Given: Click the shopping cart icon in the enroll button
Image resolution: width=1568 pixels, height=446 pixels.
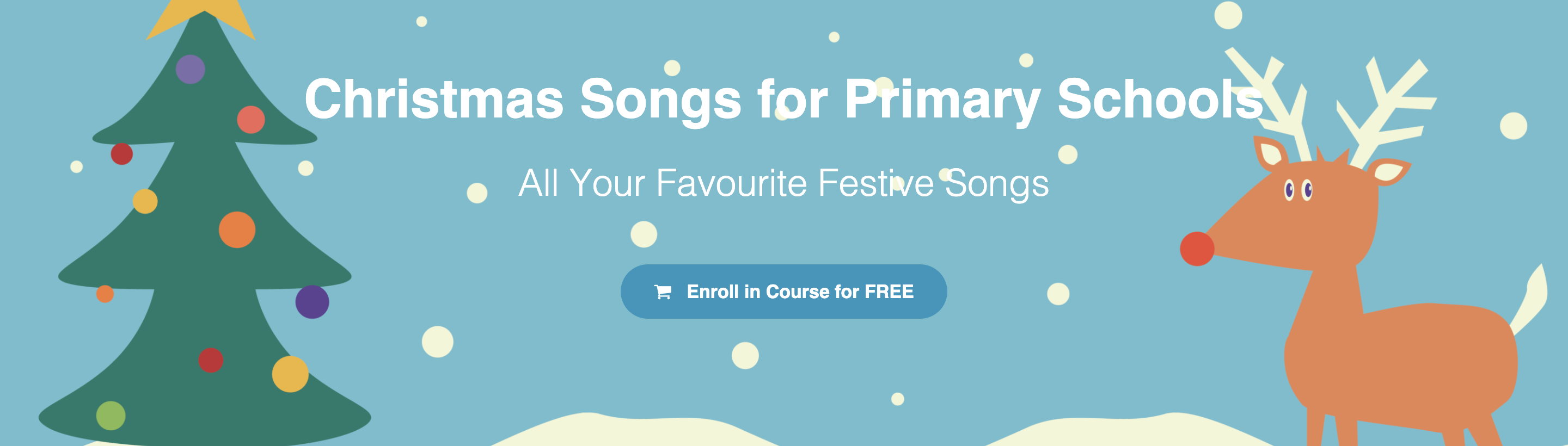Looking at the screenshot, I should pyautogui.click(x=662, y=292).
